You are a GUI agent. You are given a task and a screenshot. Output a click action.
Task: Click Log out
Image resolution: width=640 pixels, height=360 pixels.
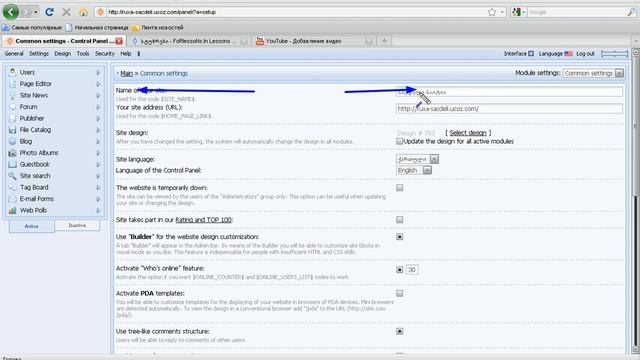coord(585,53)
